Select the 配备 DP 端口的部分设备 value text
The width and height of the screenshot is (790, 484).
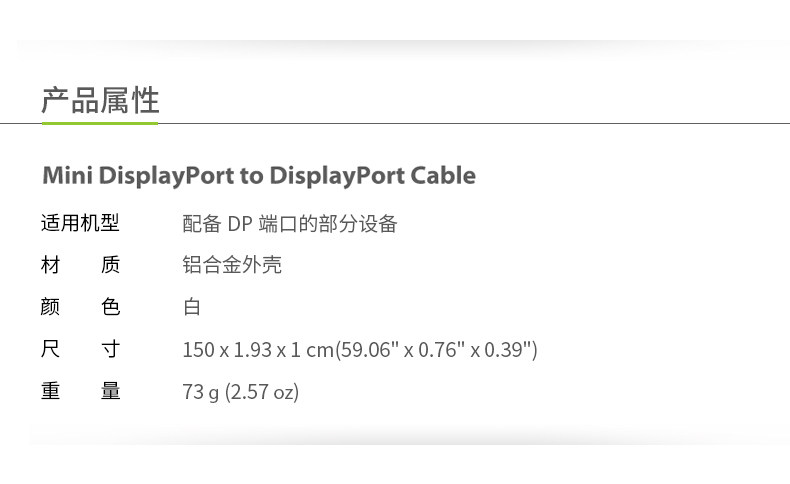pyautogui.click(x=290, y=224)
